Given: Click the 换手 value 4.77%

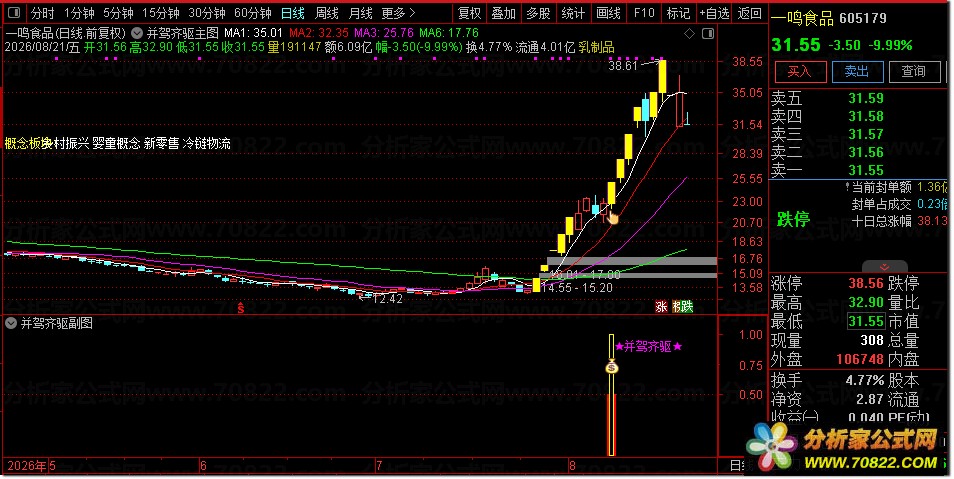Looking at the screenshot, I should pyautogui.click(x=865, y=380).
